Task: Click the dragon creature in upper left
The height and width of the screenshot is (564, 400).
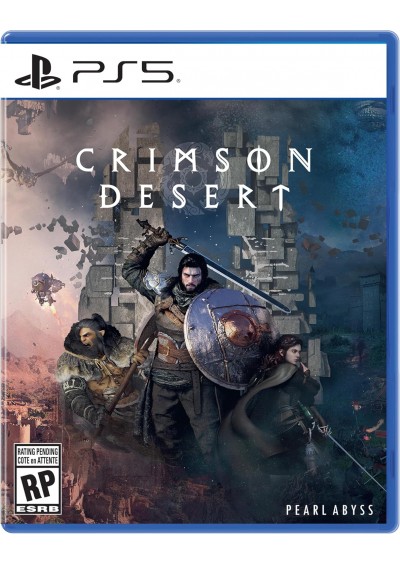Action: 25,167
